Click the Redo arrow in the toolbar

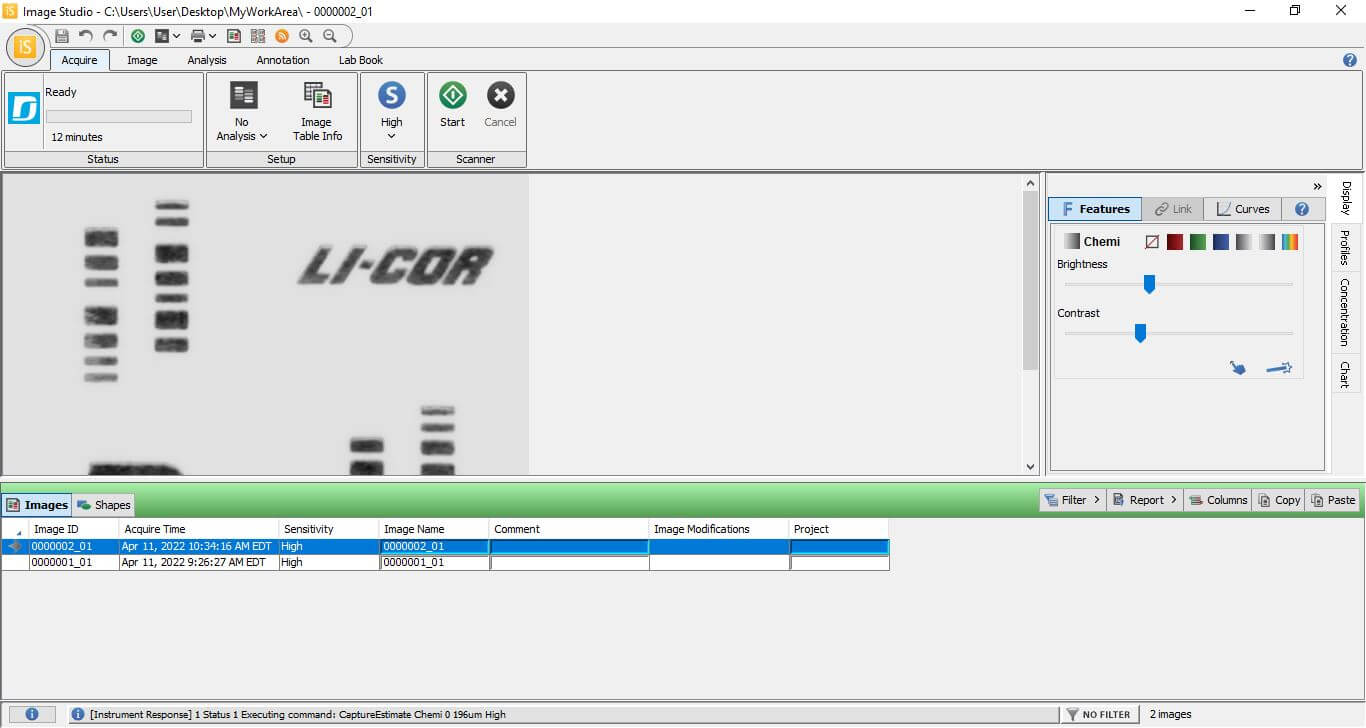(x=111, y=36)
